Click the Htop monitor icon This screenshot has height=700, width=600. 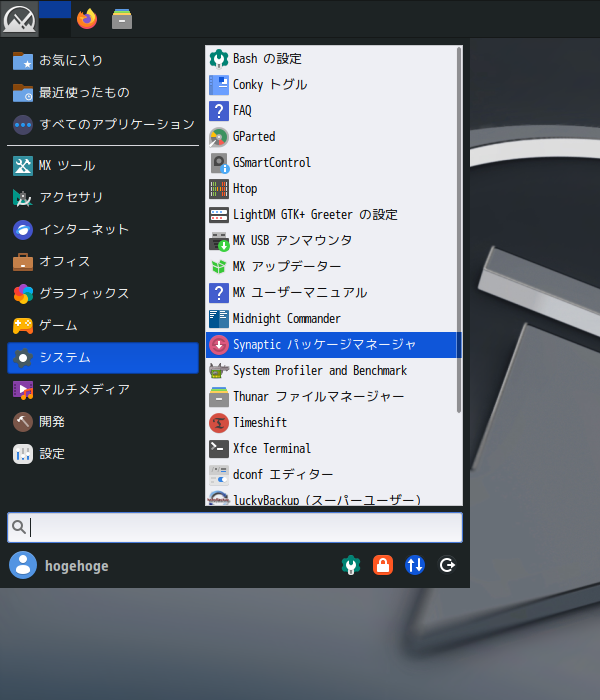tap(219, 188)
